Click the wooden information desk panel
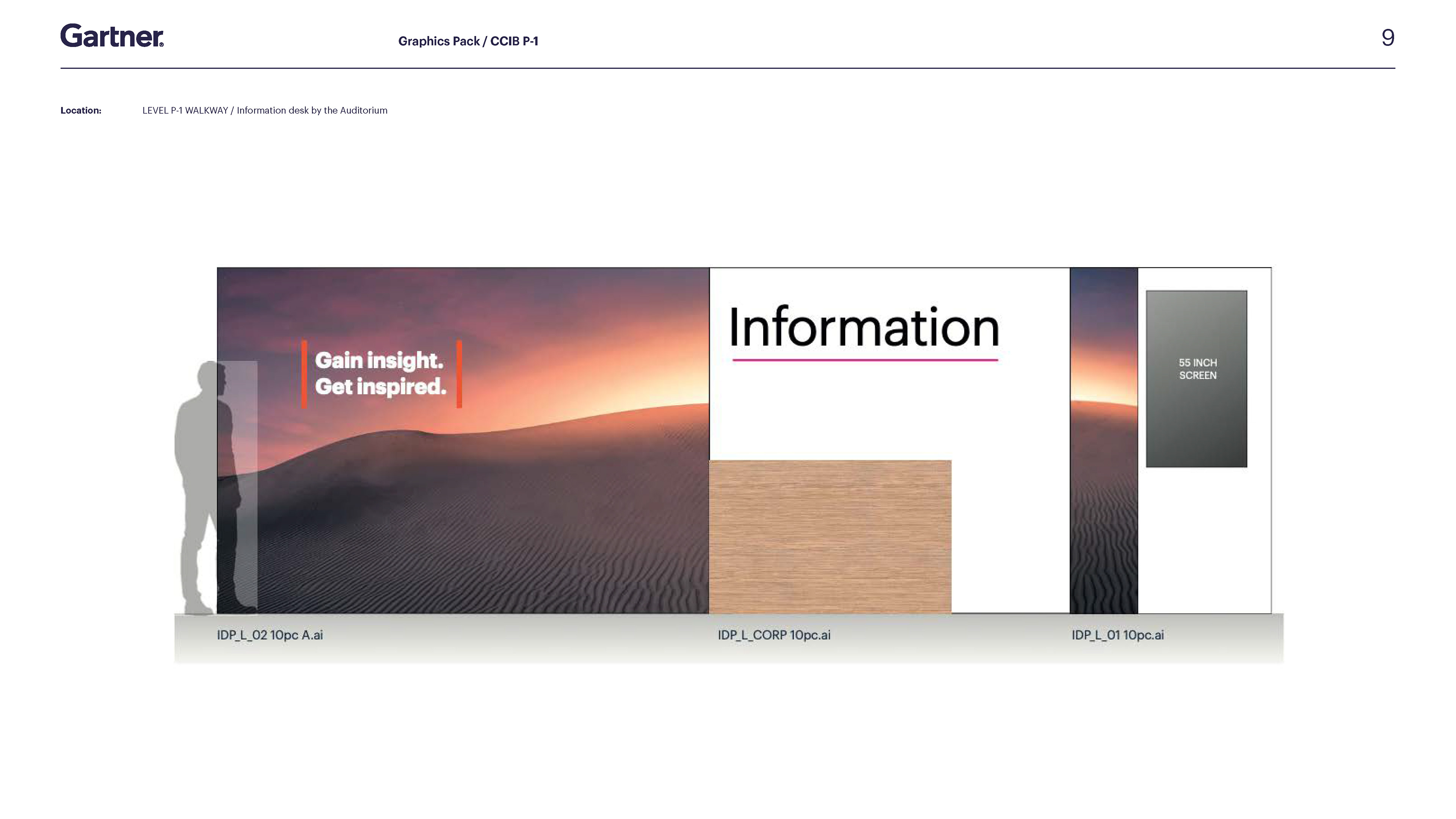1456x819 pixels. coord(830,537)
